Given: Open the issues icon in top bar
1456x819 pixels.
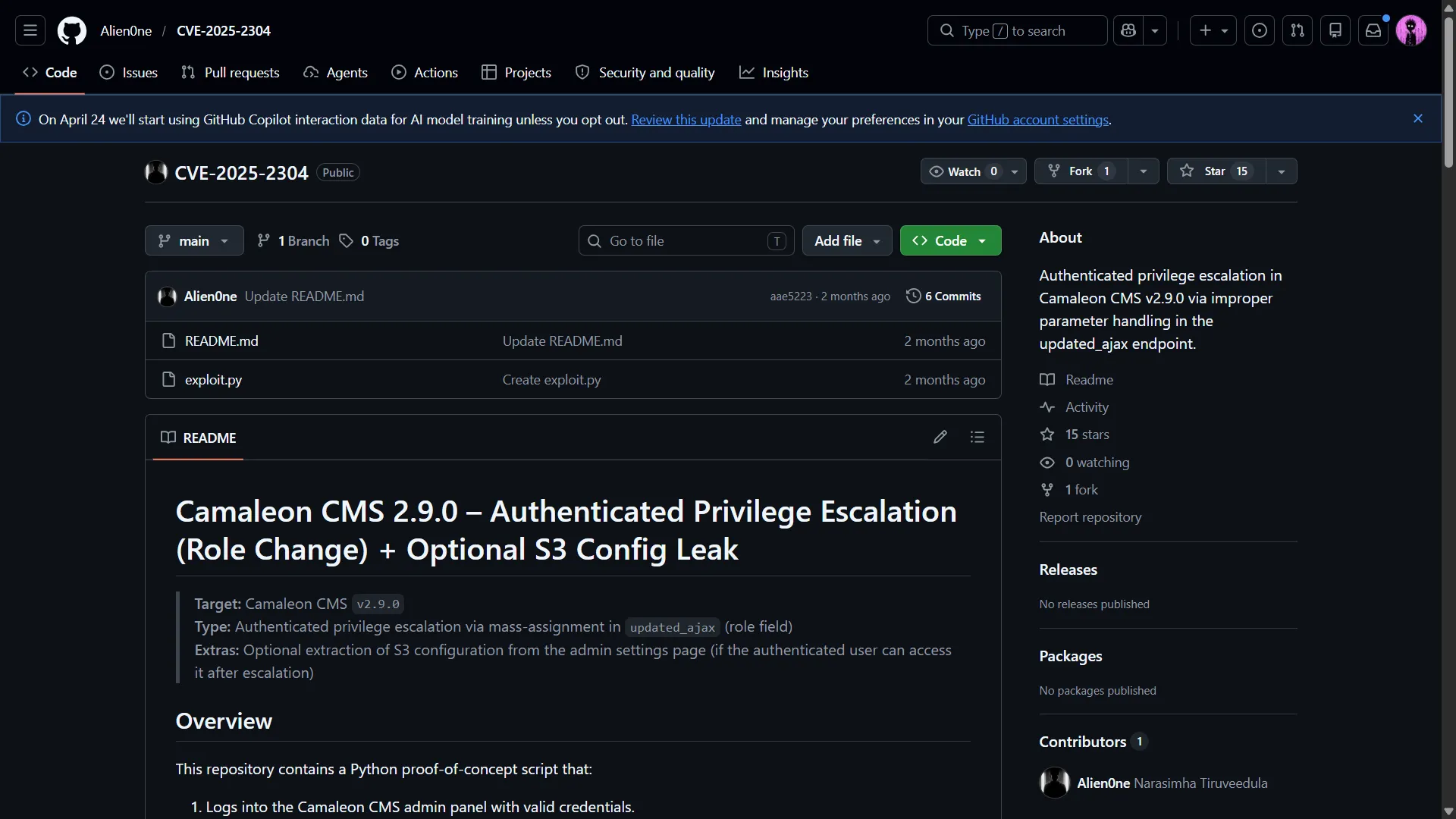Looking at the screenshot, I should point(1260,30).
